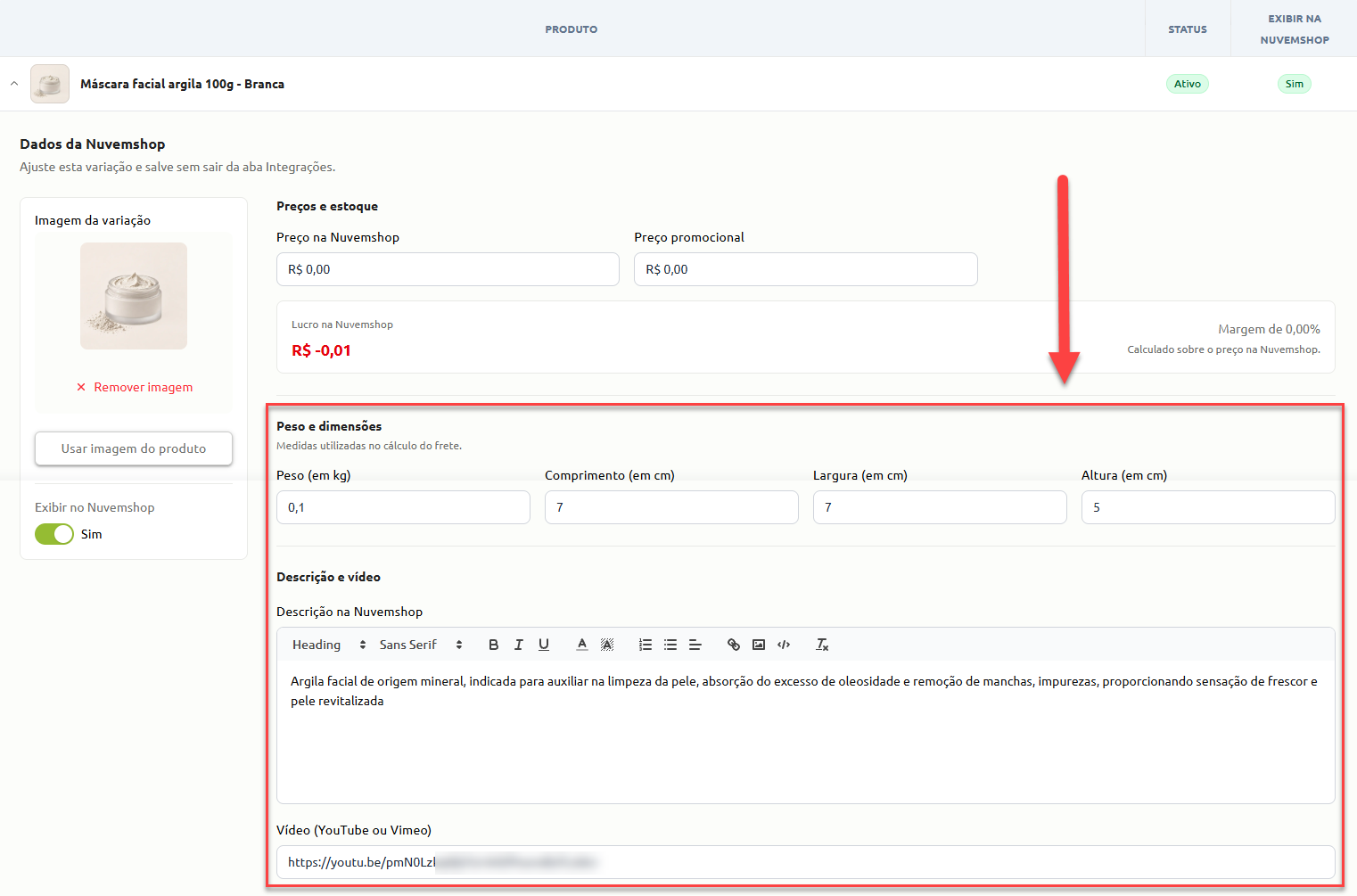Click the product name Máscara facial argila 100g - Branca
Screen dimensions: 1357x896
click(182, 84)
